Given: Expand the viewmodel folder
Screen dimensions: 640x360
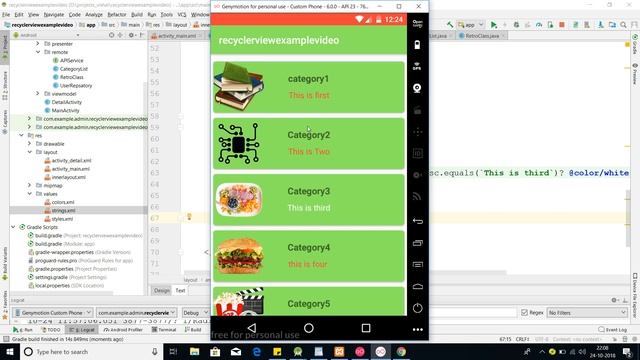Looking at the screenshot, I should point(38,93).
